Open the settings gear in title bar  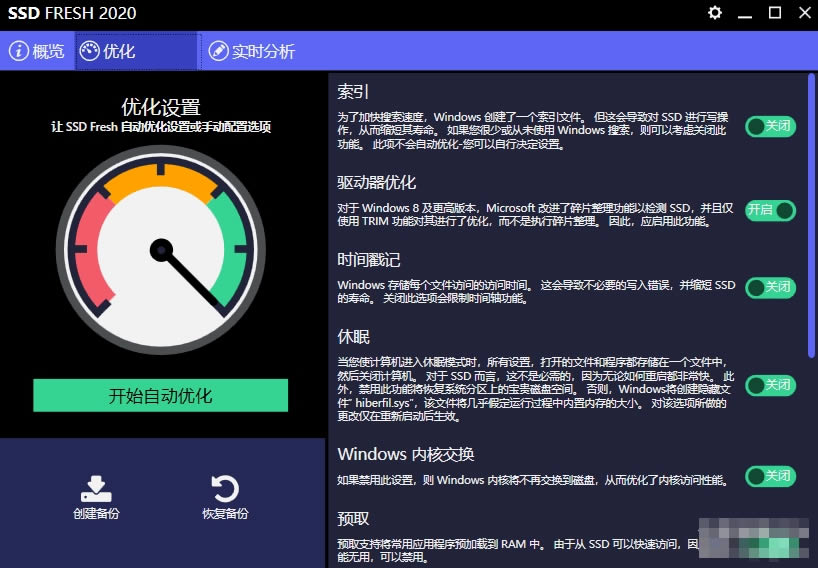(x=715, y=13)
